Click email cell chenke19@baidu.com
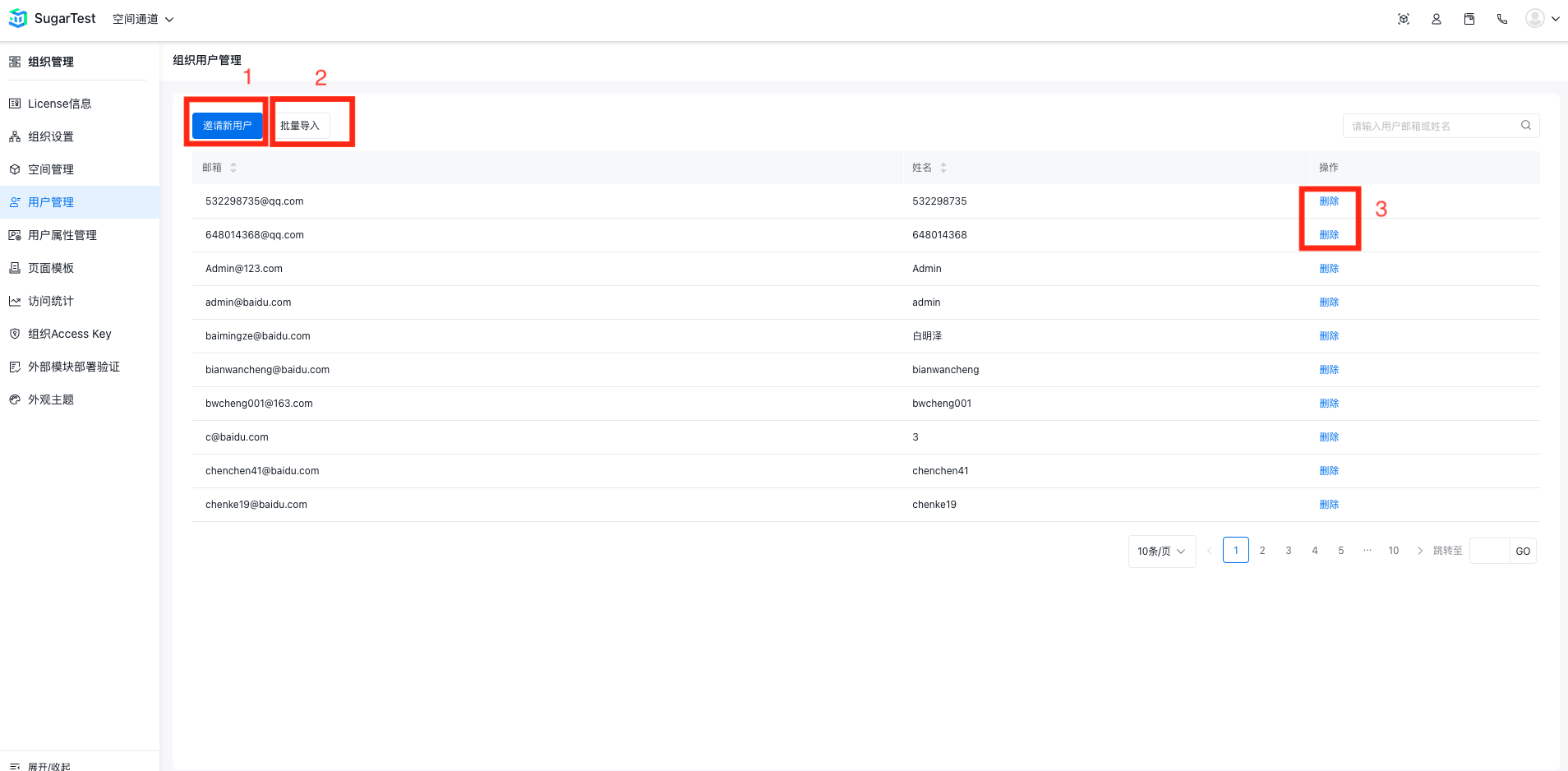Viewport: 1568px width, 771px height. (x=256, y=505)
